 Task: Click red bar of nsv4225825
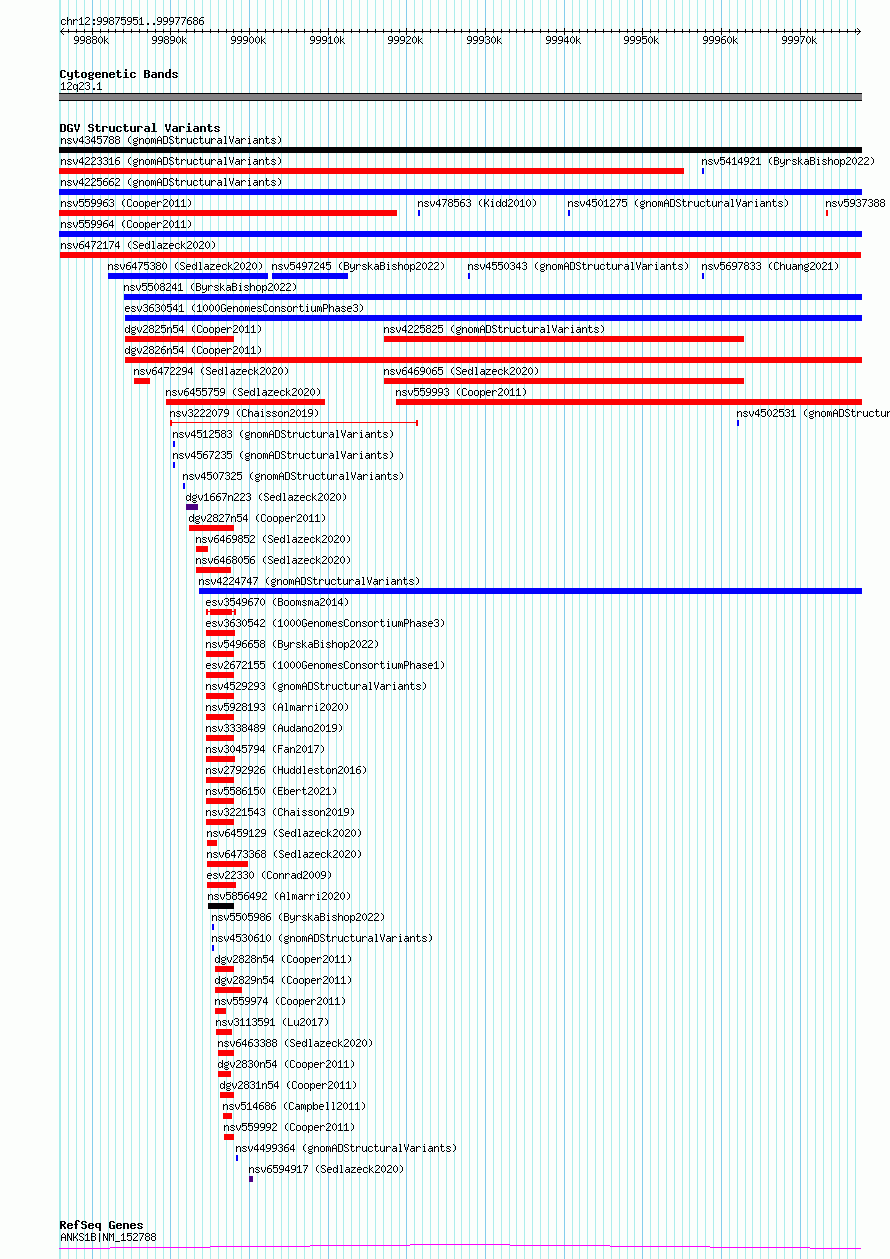point(564,339)
